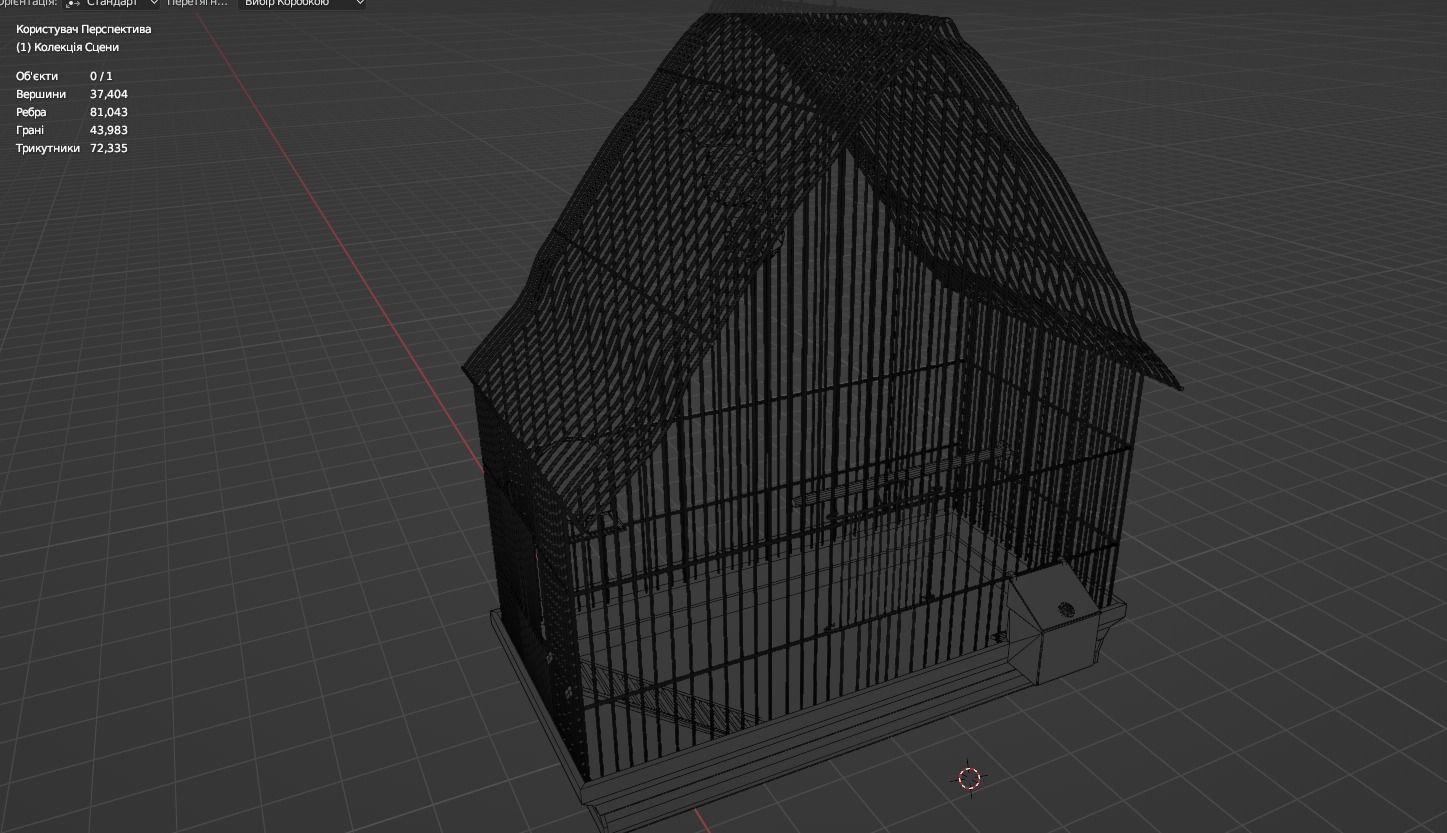Click the Користувач Перспектива view label
1447x833 pixels.
83,29
